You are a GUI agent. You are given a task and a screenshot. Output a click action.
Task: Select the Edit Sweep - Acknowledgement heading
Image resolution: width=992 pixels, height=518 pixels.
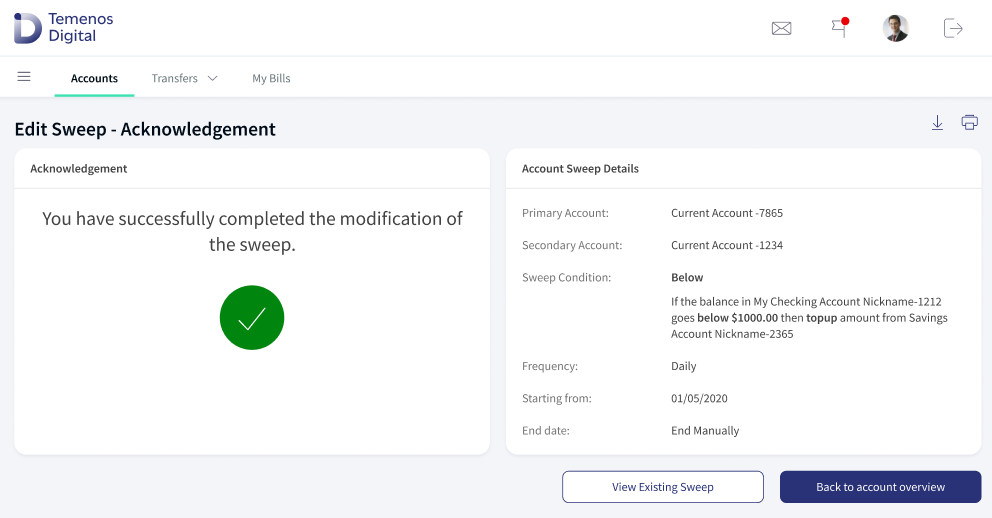point(145,130)
